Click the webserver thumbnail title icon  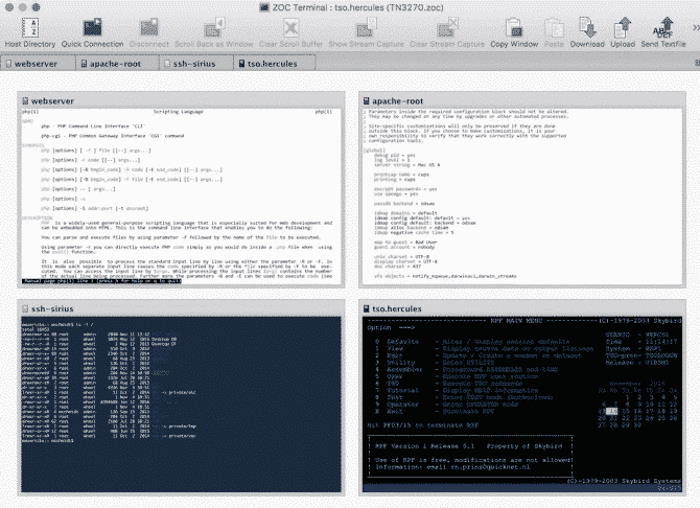pos(25,101)
